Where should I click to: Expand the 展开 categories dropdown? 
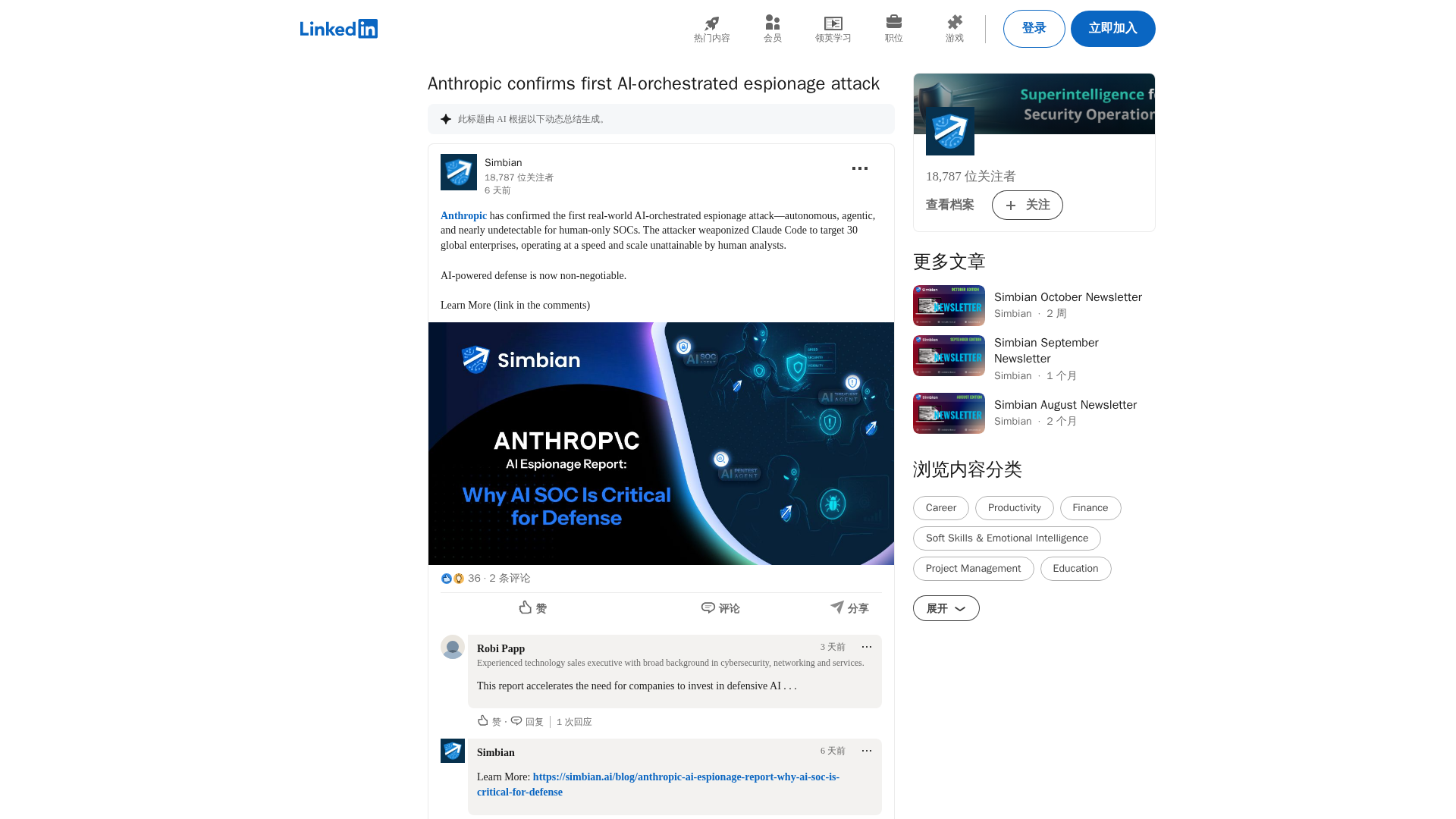pyautogui.click(x=946, y=608)
